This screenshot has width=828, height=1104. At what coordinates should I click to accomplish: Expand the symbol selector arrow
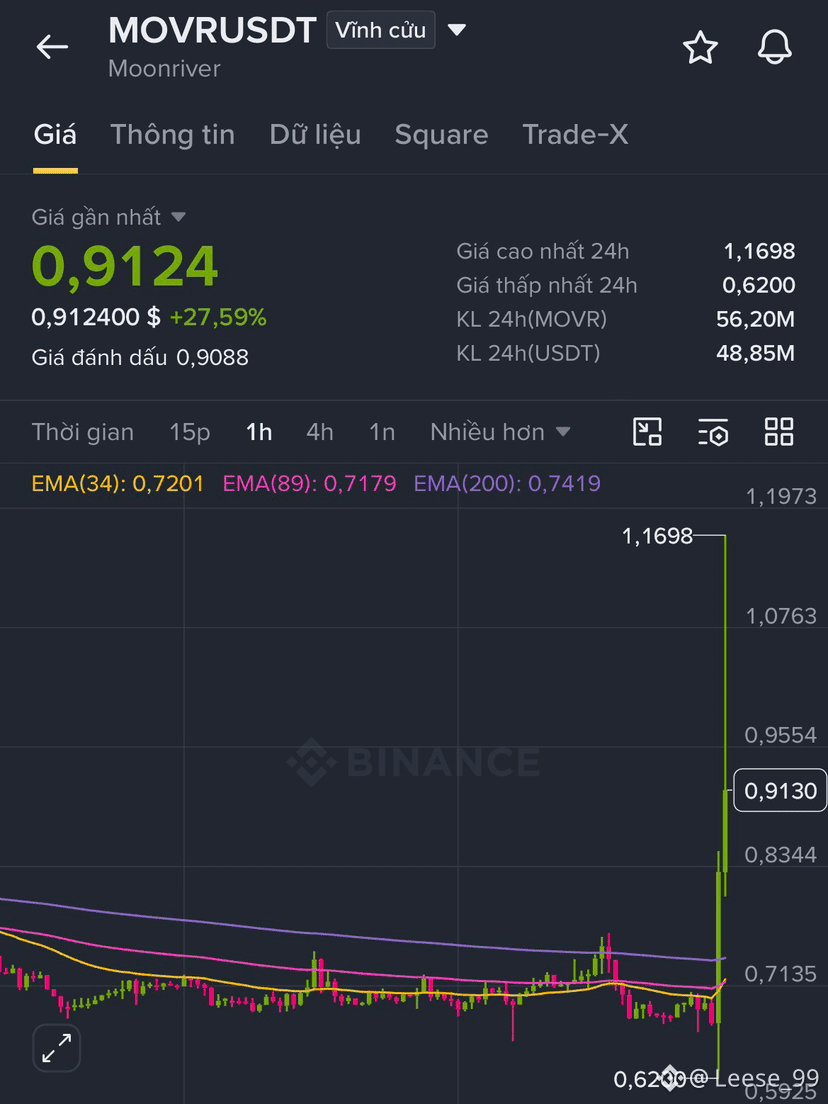pos(457,30)
